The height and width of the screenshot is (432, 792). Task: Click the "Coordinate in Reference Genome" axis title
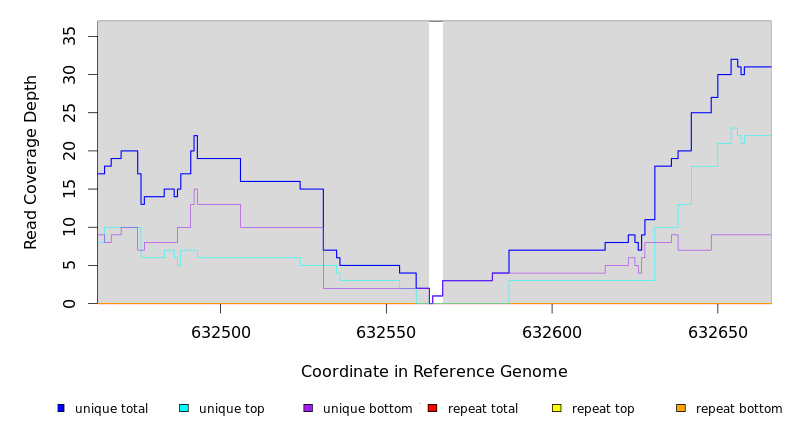pyautogui.click(x=434, y=372)
